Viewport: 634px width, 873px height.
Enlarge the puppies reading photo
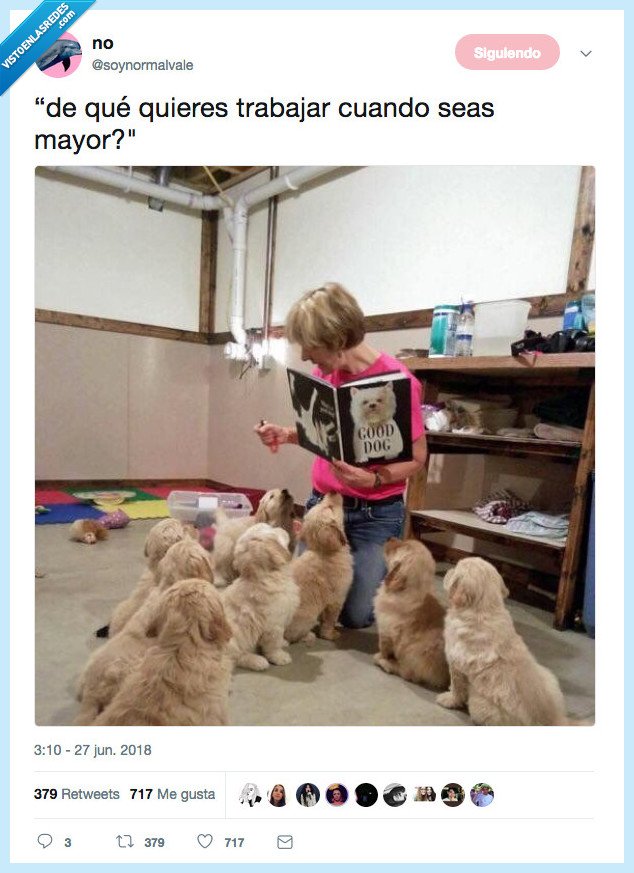(315, 445)
